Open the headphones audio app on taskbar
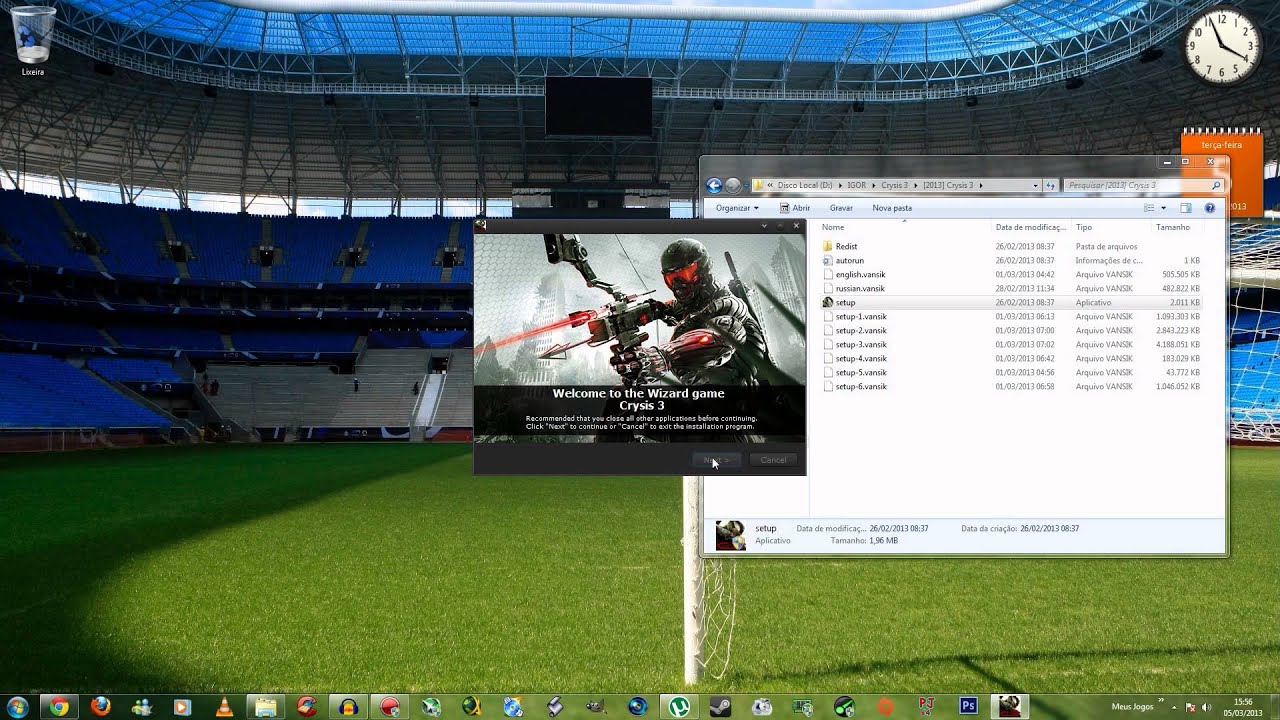The width and height of the screenshot is (1280, 720). pos(348,707)
